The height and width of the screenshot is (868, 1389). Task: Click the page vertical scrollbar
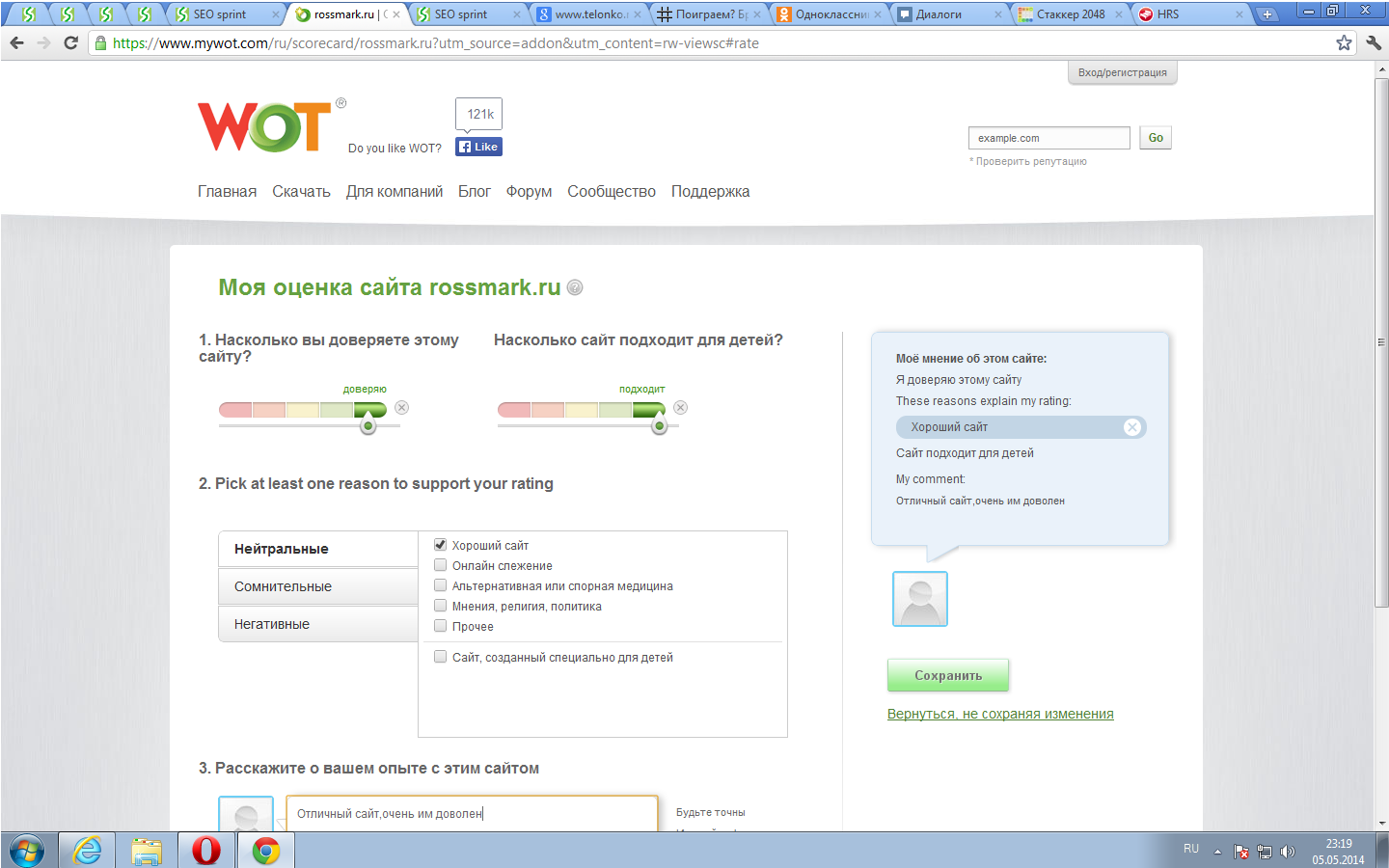[x=1381, y=342]
